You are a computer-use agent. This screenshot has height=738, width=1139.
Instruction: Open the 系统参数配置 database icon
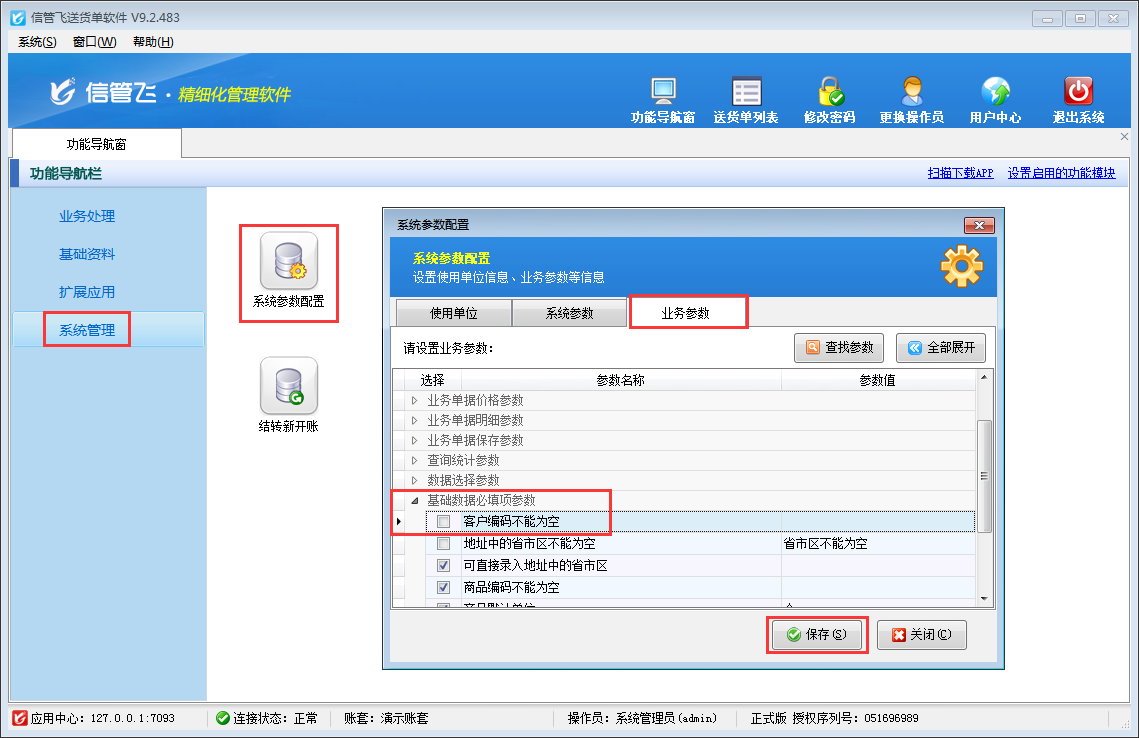(x=289, y=261)
